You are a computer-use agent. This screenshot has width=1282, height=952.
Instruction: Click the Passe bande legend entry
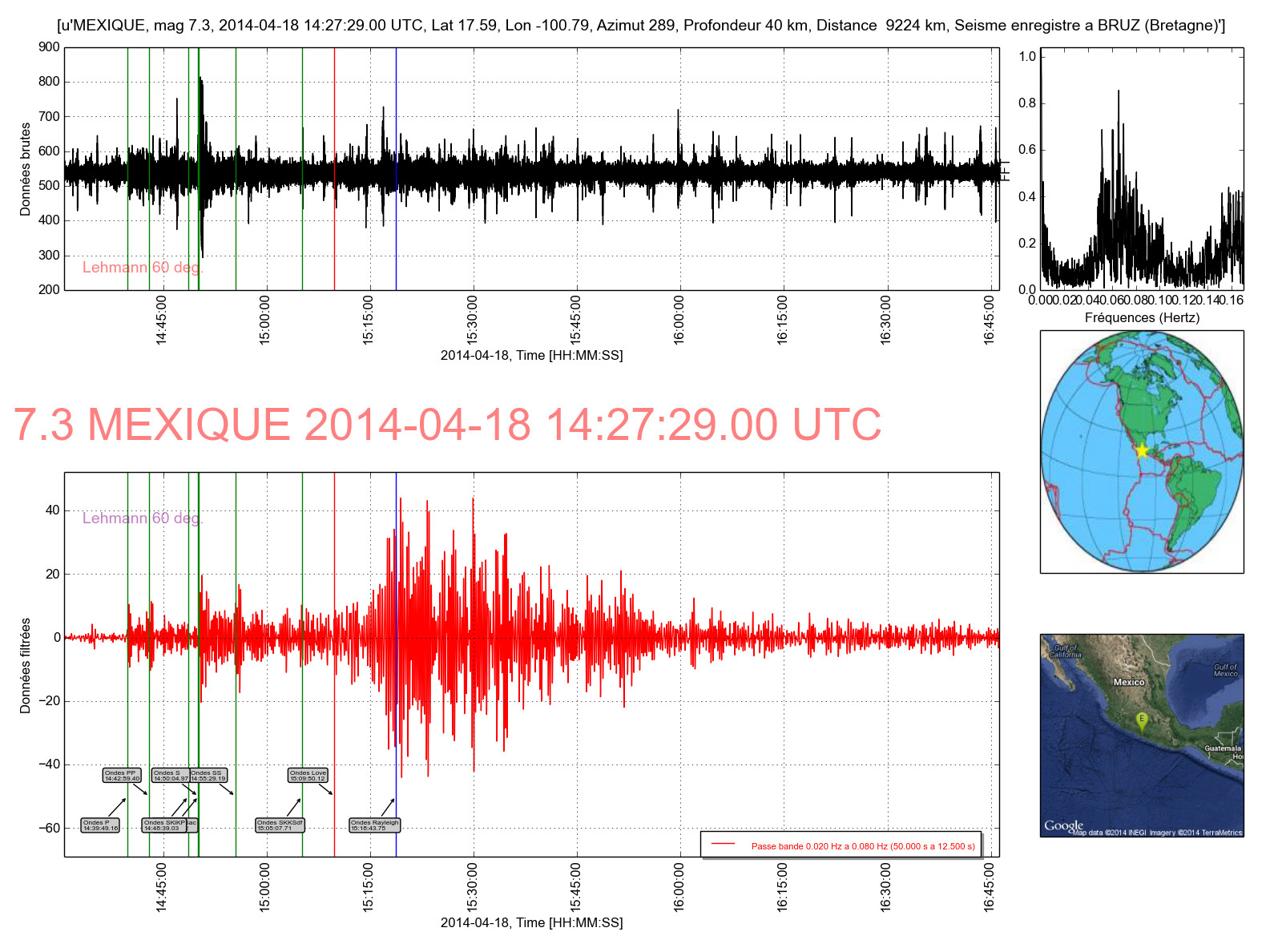[x=863, y=846]
